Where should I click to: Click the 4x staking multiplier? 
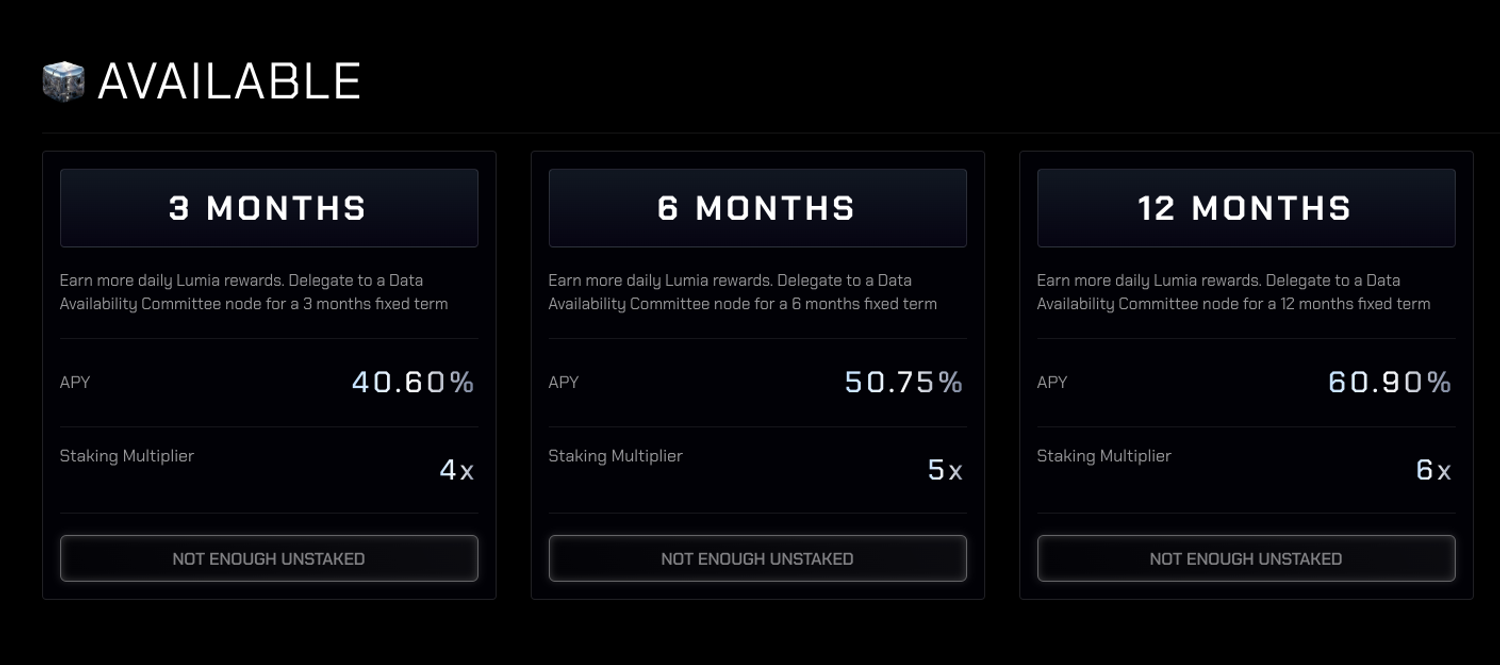(457, 470)
